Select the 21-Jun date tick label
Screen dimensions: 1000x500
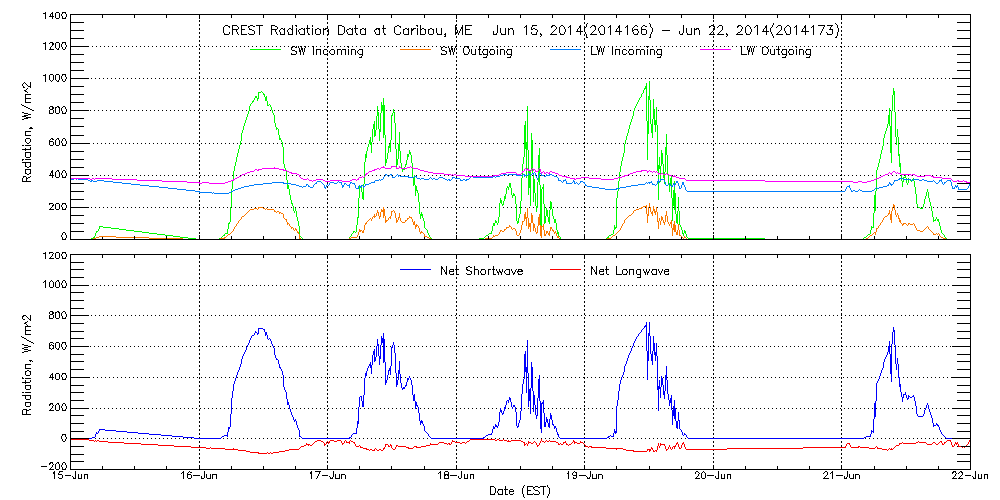[x=842, y=476]
